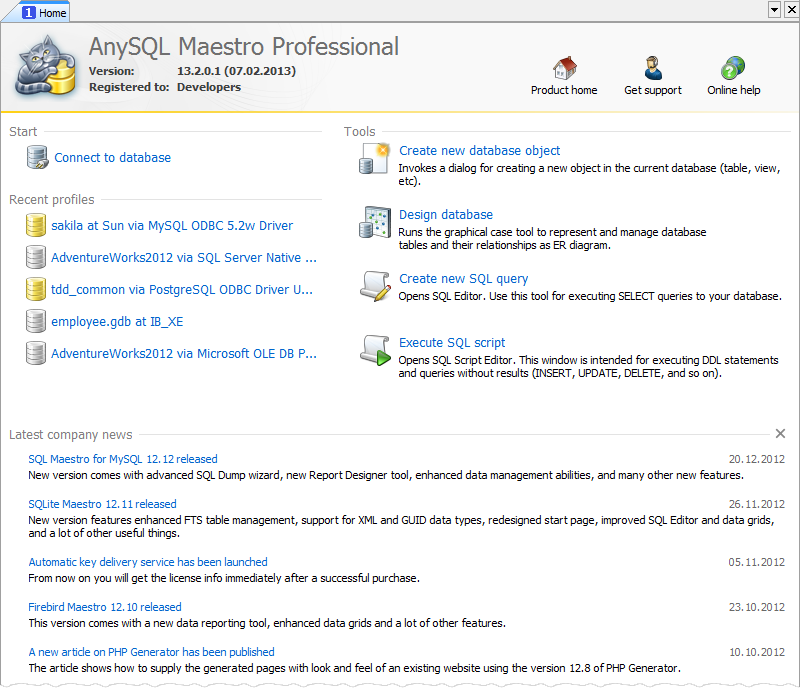Click the Connect to database icon
This screenshot has width=800, height=697.
[x=36, y=157]
